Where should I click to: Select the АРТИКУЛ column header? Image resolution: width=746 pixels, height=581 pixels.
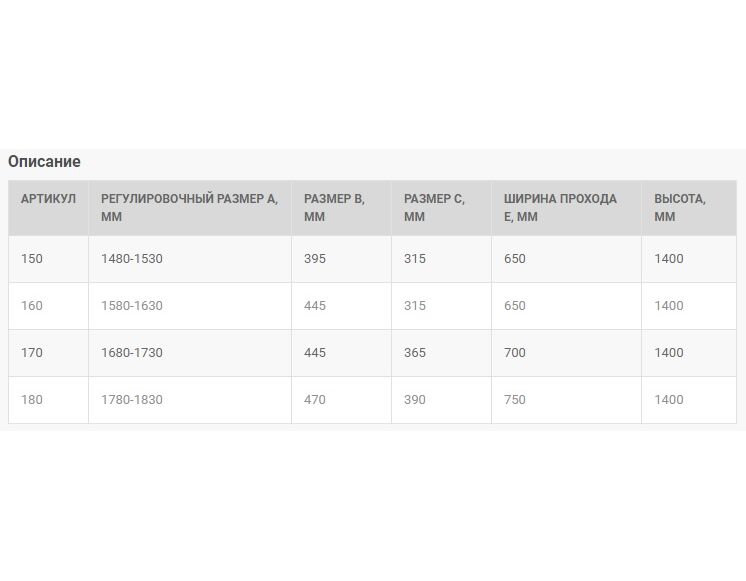(49, 208)
